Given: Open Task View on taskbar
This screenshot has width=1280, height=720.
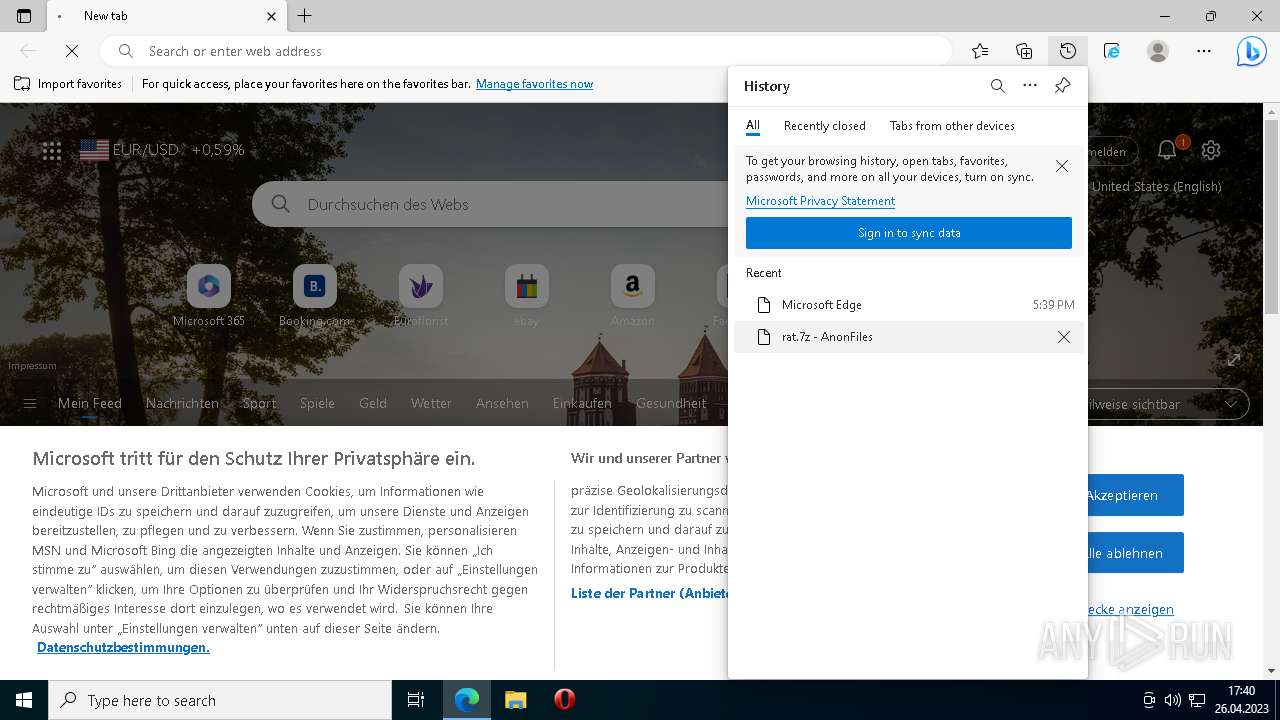Looking at the screenshot, I should 416,700.
